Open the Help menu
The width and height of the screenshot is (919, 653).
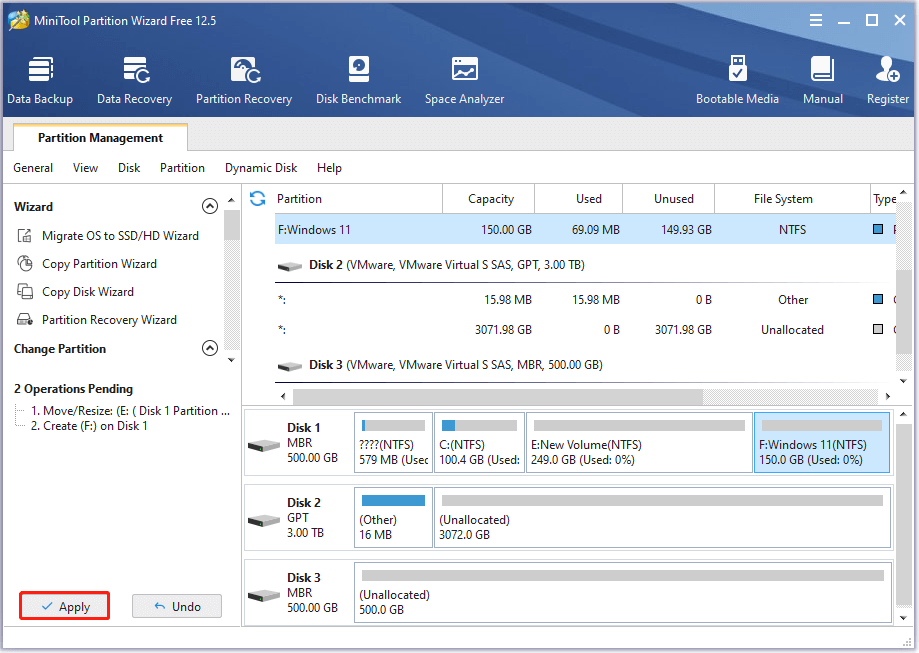pos(329,168)
